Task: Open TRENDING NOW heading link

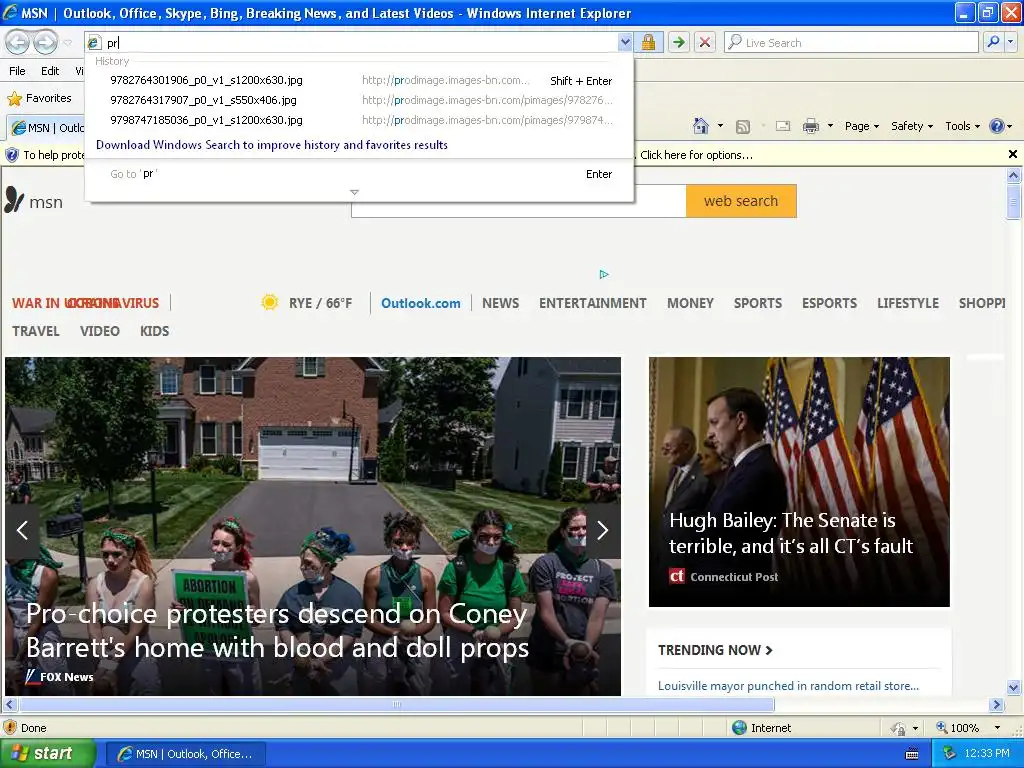Action: [715, 650]
